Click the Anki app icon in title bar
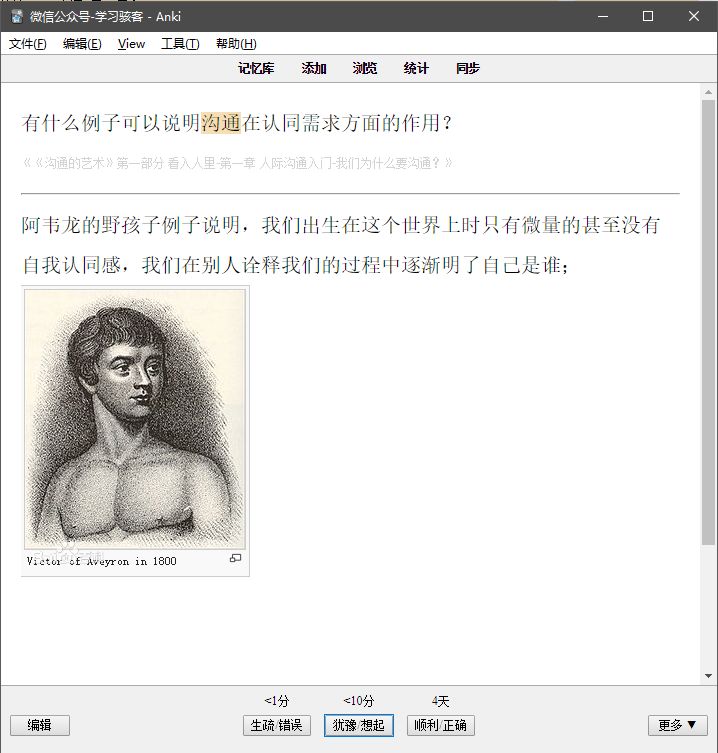 click(x=17, y=16)
